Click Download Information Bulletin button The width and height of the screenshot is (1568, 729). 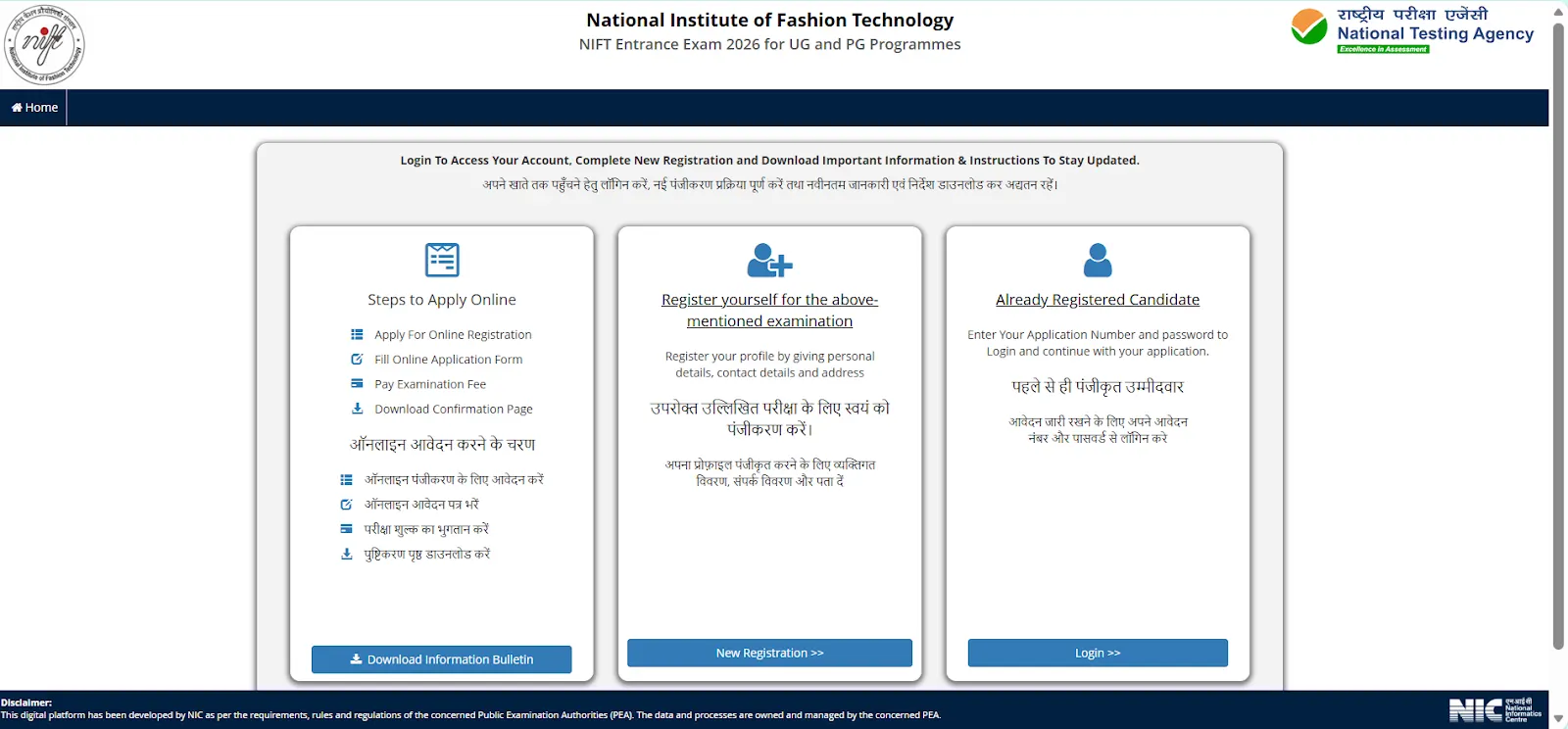coord(442,659)
